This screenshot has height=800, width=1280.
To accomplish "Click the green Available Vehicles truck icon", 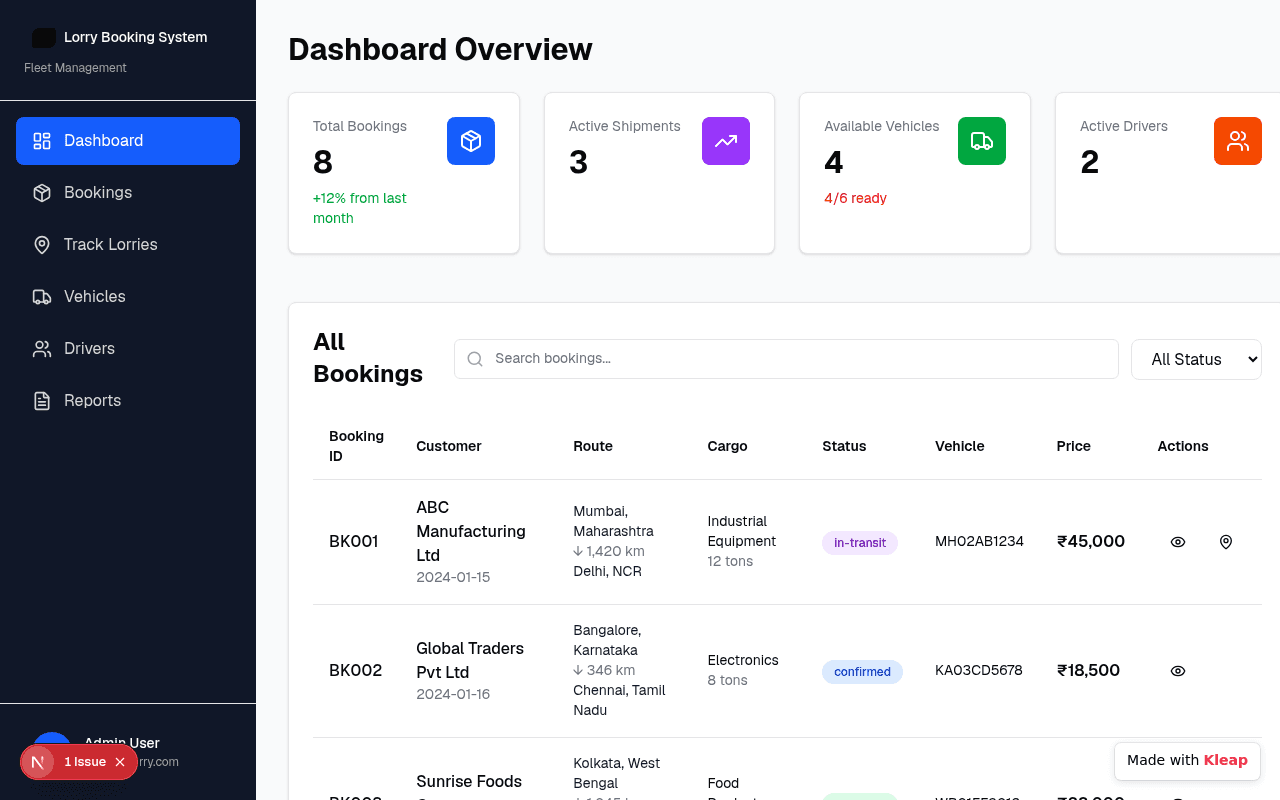I will click(982, 141).
